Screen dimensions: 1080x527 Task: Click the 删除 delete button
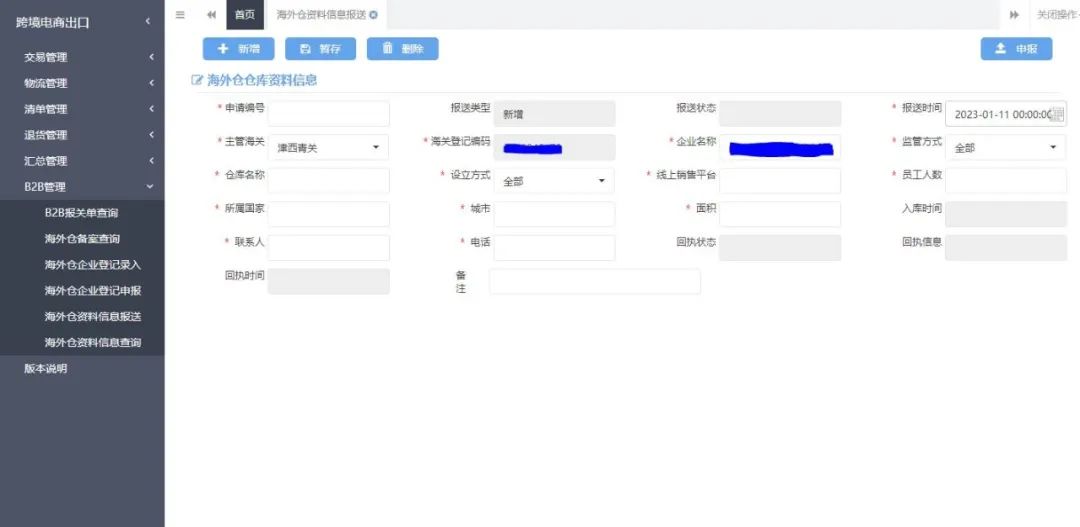click(402, 49)
